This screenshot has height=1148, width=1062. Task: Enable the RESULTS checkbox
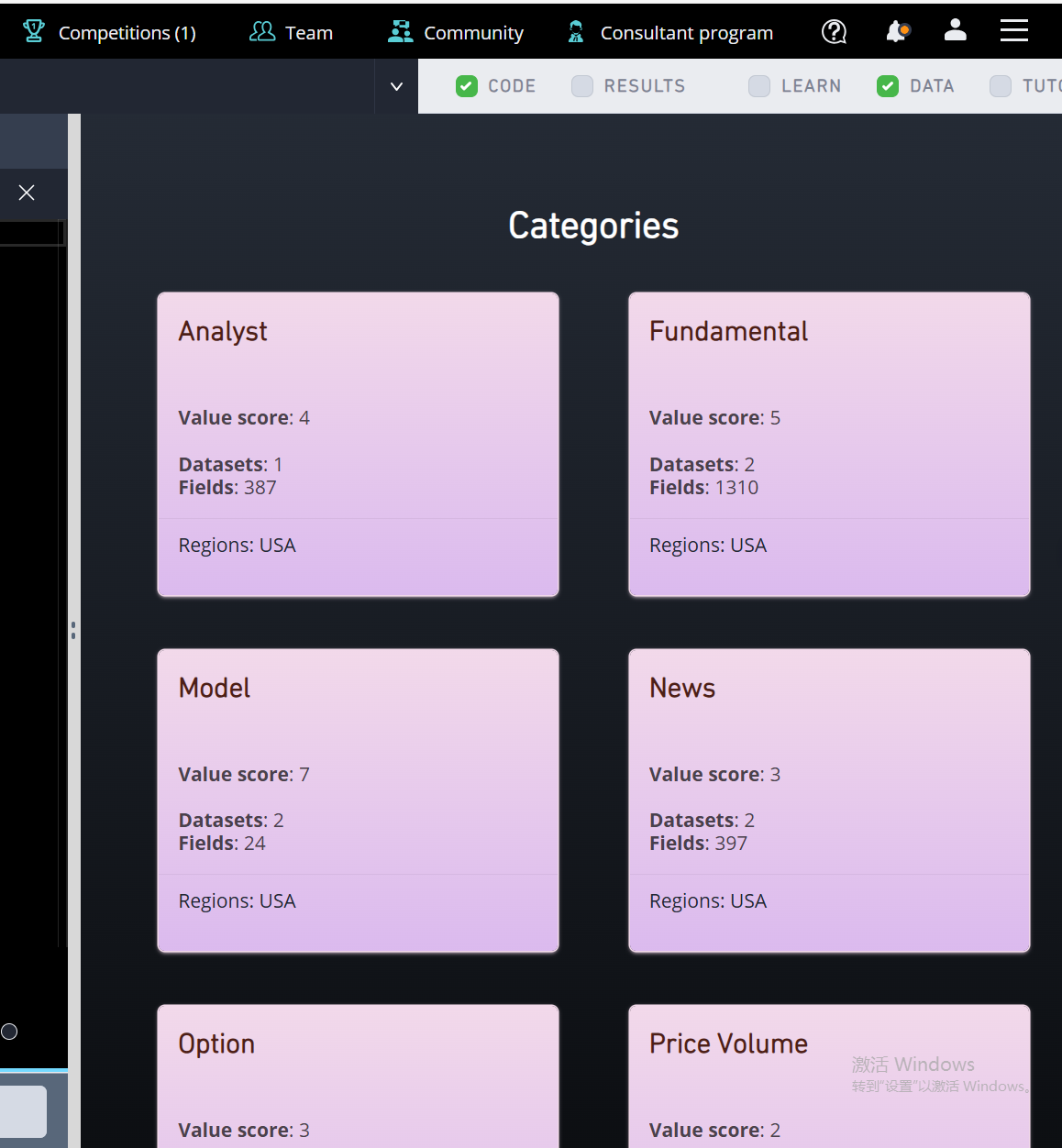[582, 86]
